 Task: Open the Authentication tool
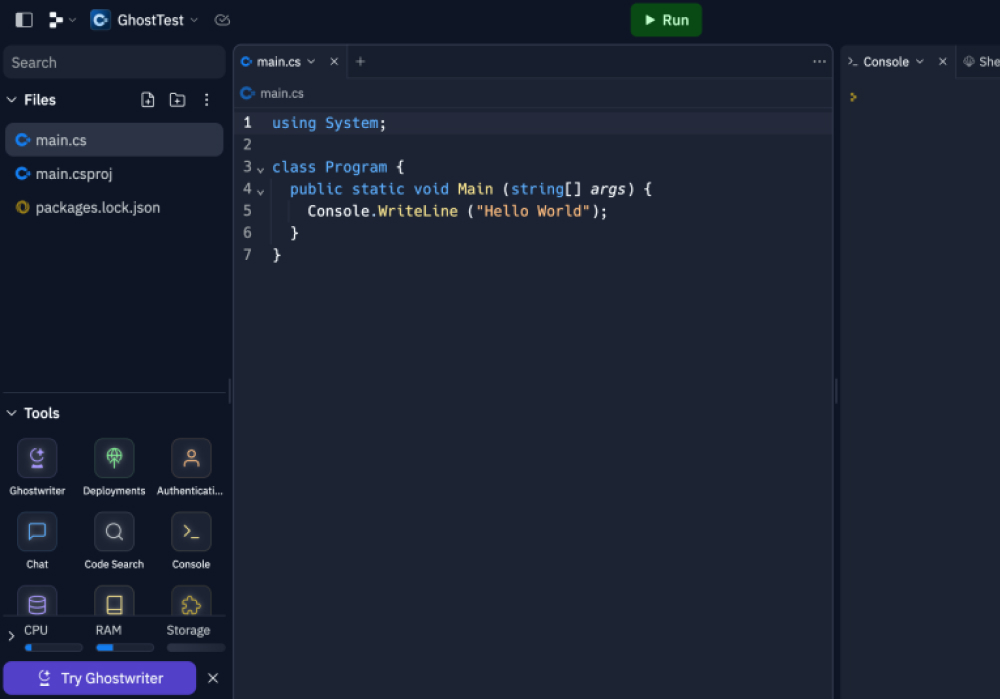pos(191,458)
